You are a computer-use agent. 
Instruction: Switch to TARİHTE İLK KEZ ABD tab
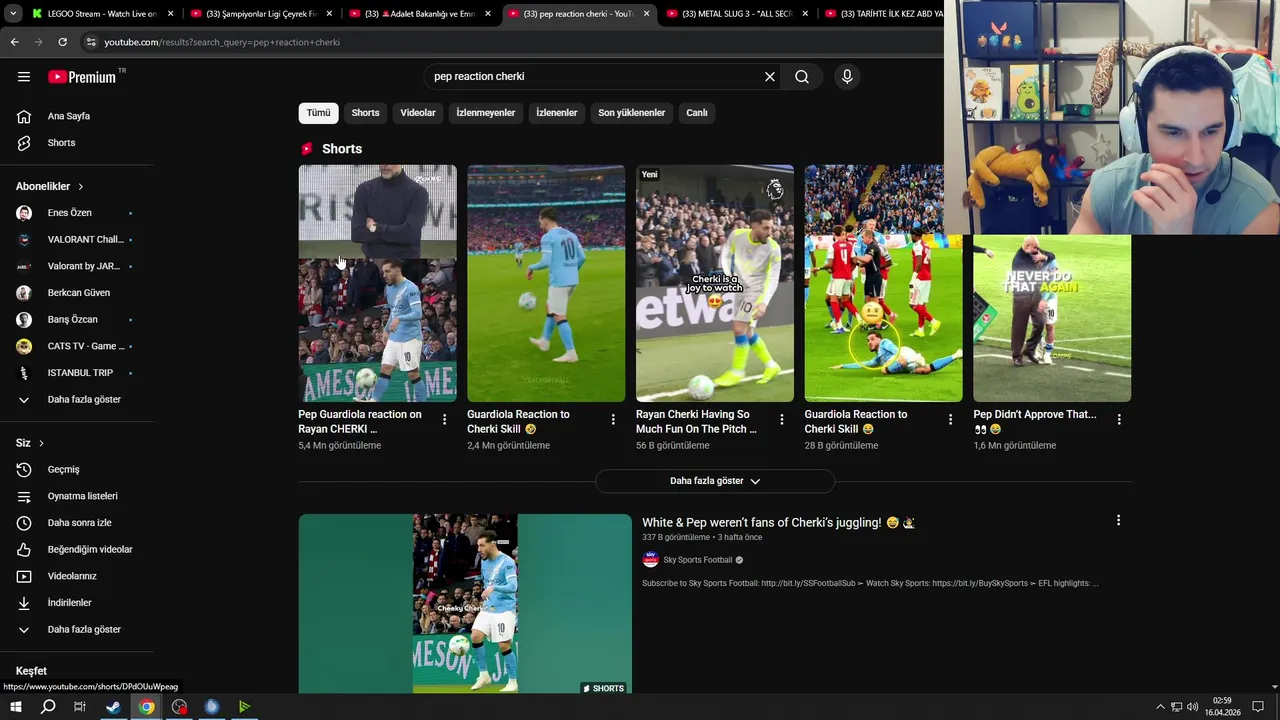pyautogui.click(x=885, y=14)
